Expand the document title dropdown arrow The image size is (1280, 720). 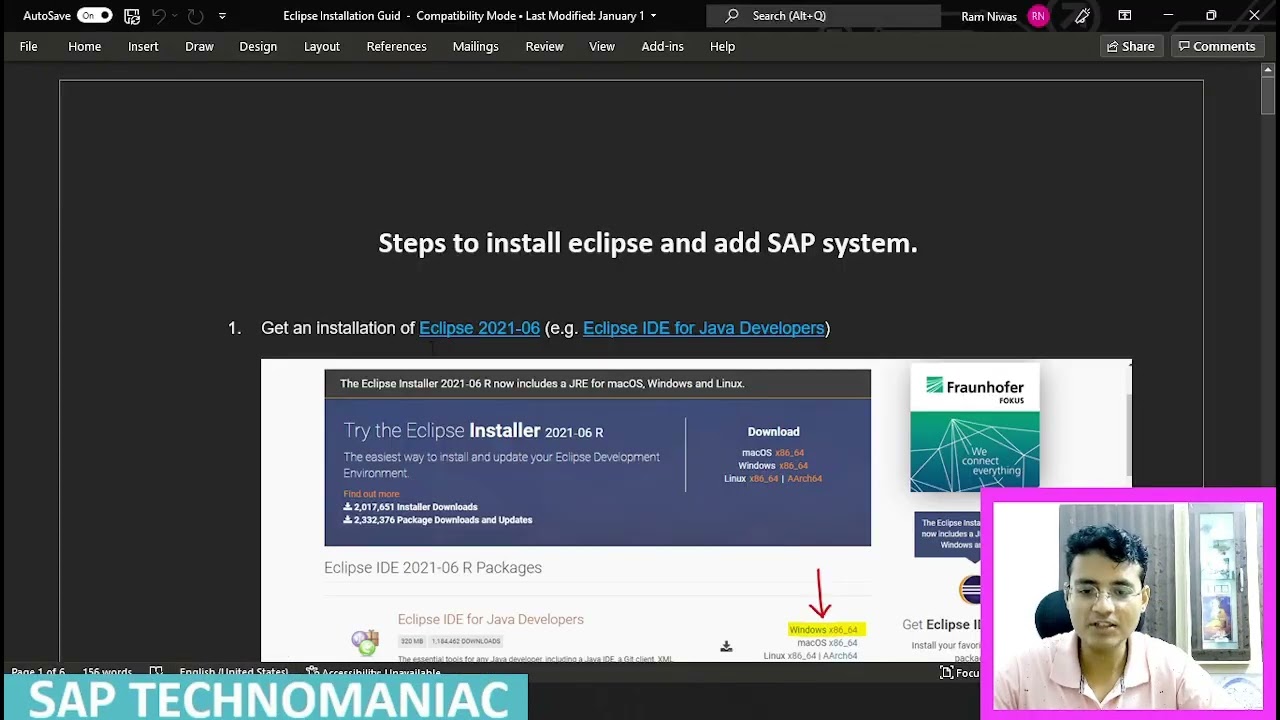click(x=653, y=15)
